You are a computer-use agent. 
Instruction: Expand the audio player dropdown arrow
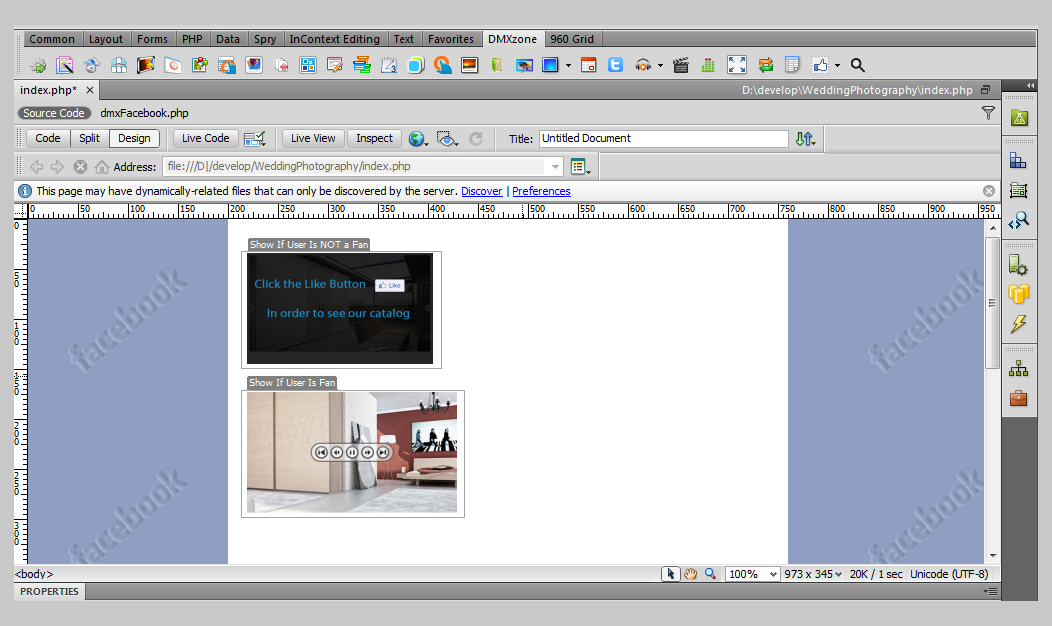coord(660,66)
